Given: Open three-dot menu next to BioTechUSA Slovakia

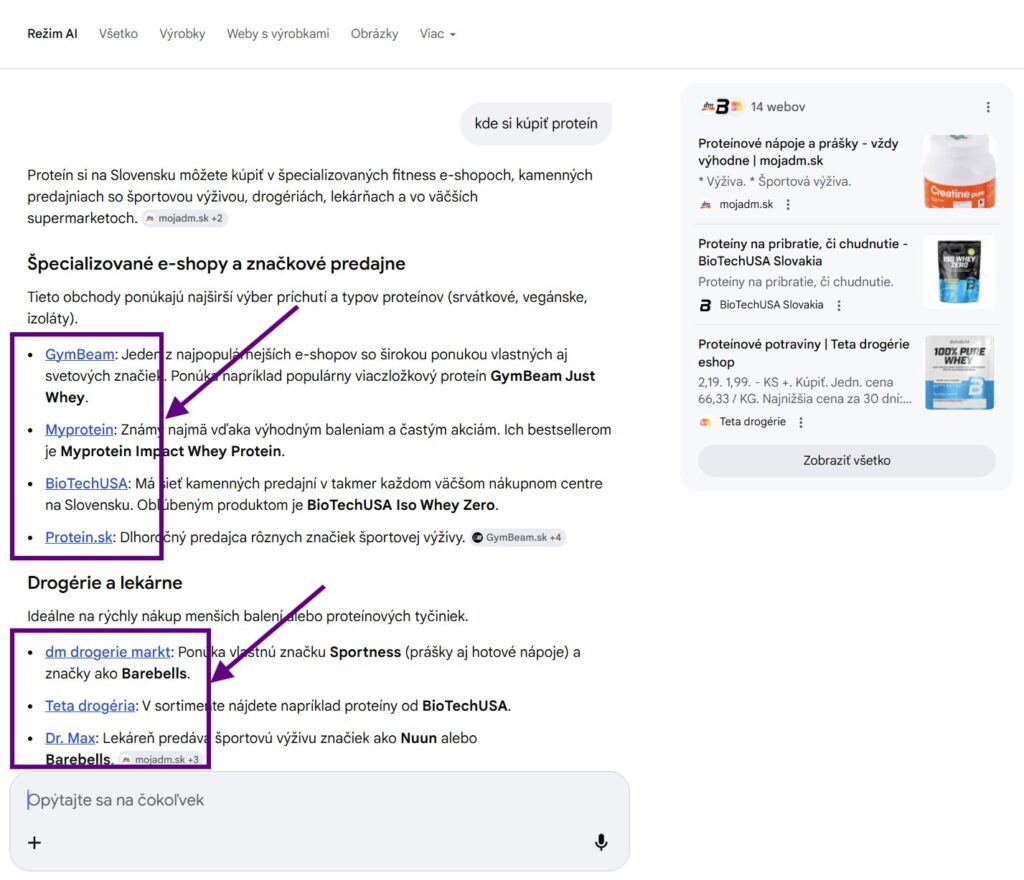Looking at the screenshot, I should tap(839, 305).
